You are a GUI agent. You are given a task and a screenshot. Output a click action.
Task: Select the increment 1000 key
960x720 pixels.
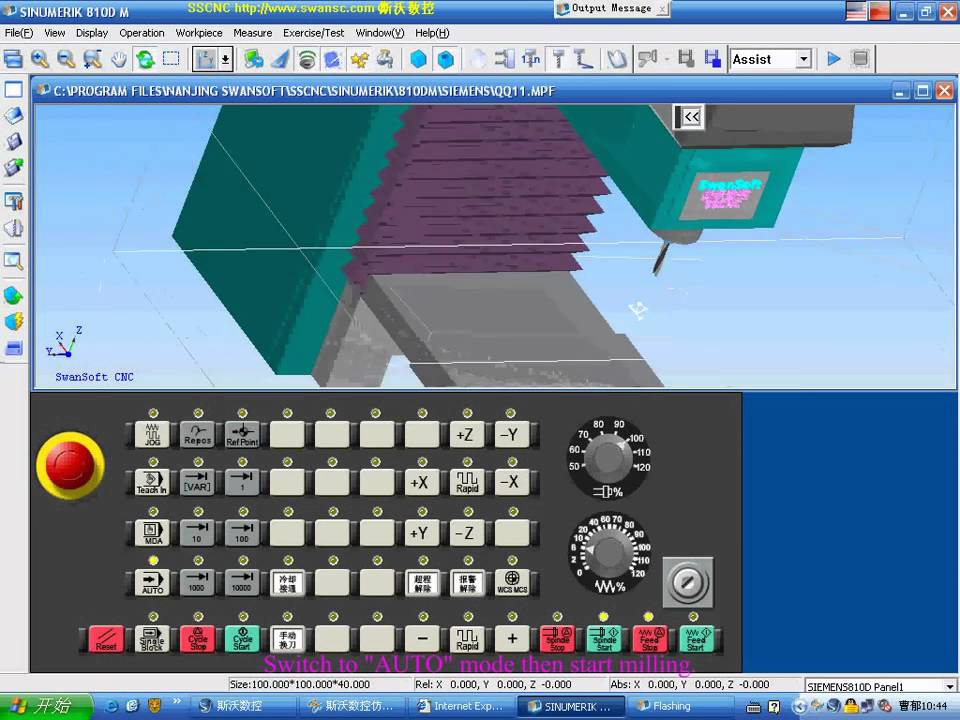[198, 582]
